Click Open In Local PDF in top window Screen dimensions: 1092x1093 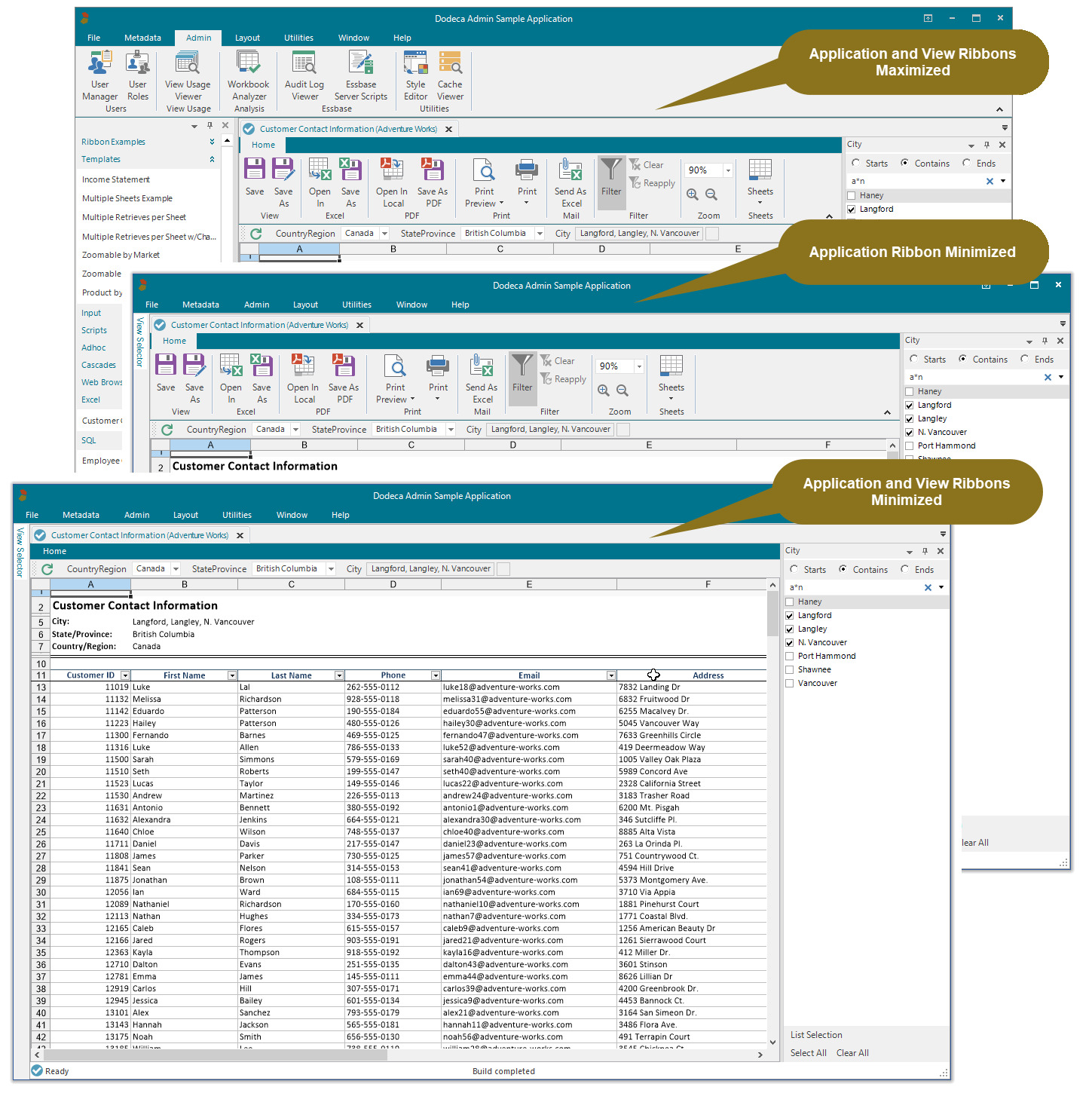[x=392, y=182]
